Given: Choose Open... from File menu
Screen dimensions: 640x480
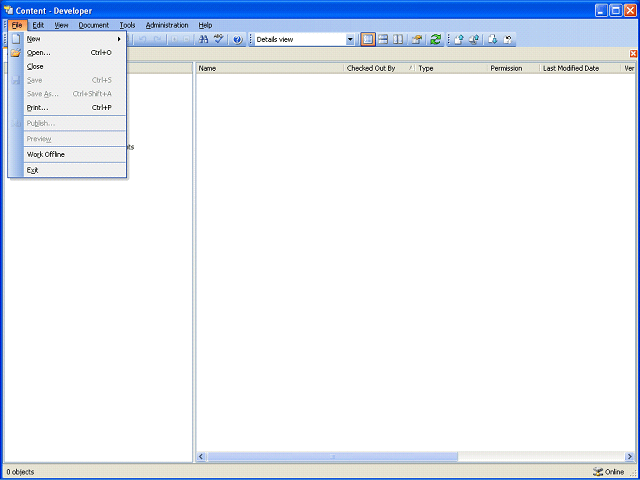Looking at the screenshot, I should point(67,53).
